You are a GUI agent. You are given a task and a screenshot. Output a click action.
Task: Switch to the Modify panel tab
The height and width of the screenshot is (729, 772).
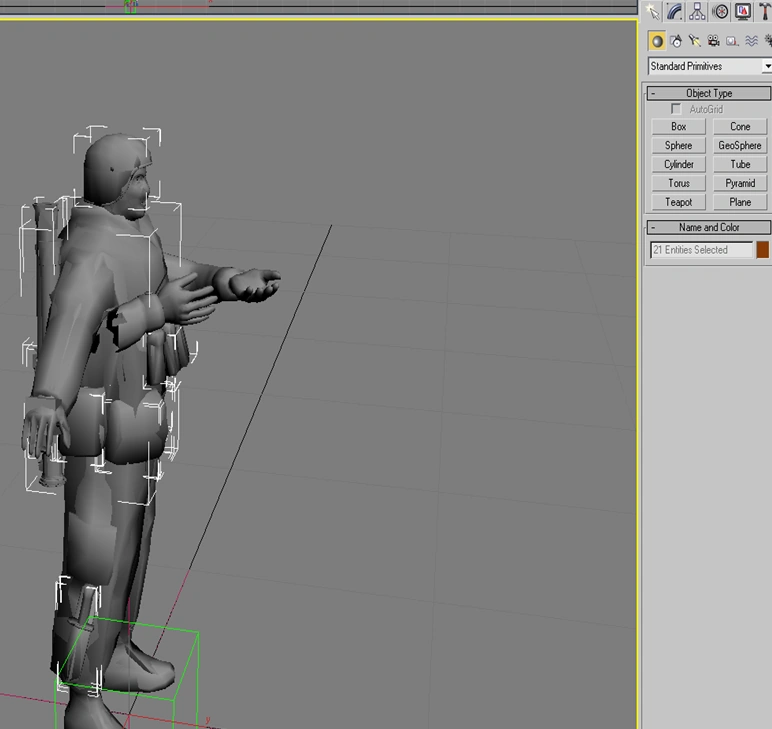(675, 12)
